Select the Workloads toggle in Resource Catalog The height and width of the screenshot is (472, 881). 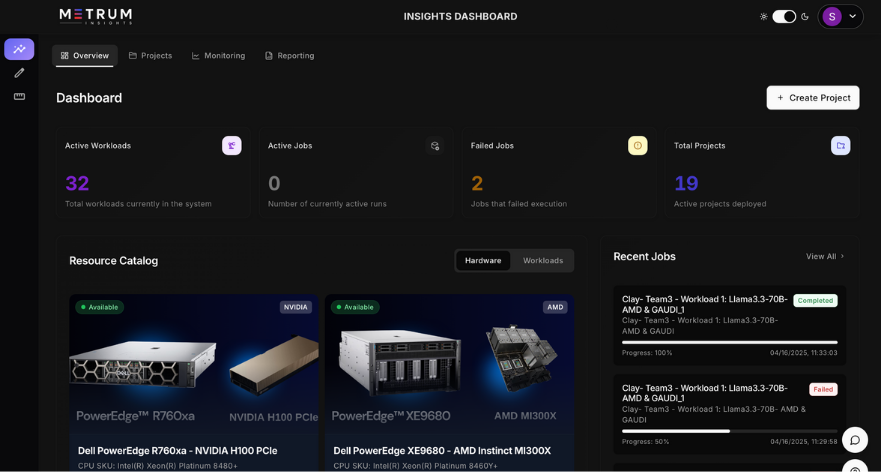(x=543, y=261)
